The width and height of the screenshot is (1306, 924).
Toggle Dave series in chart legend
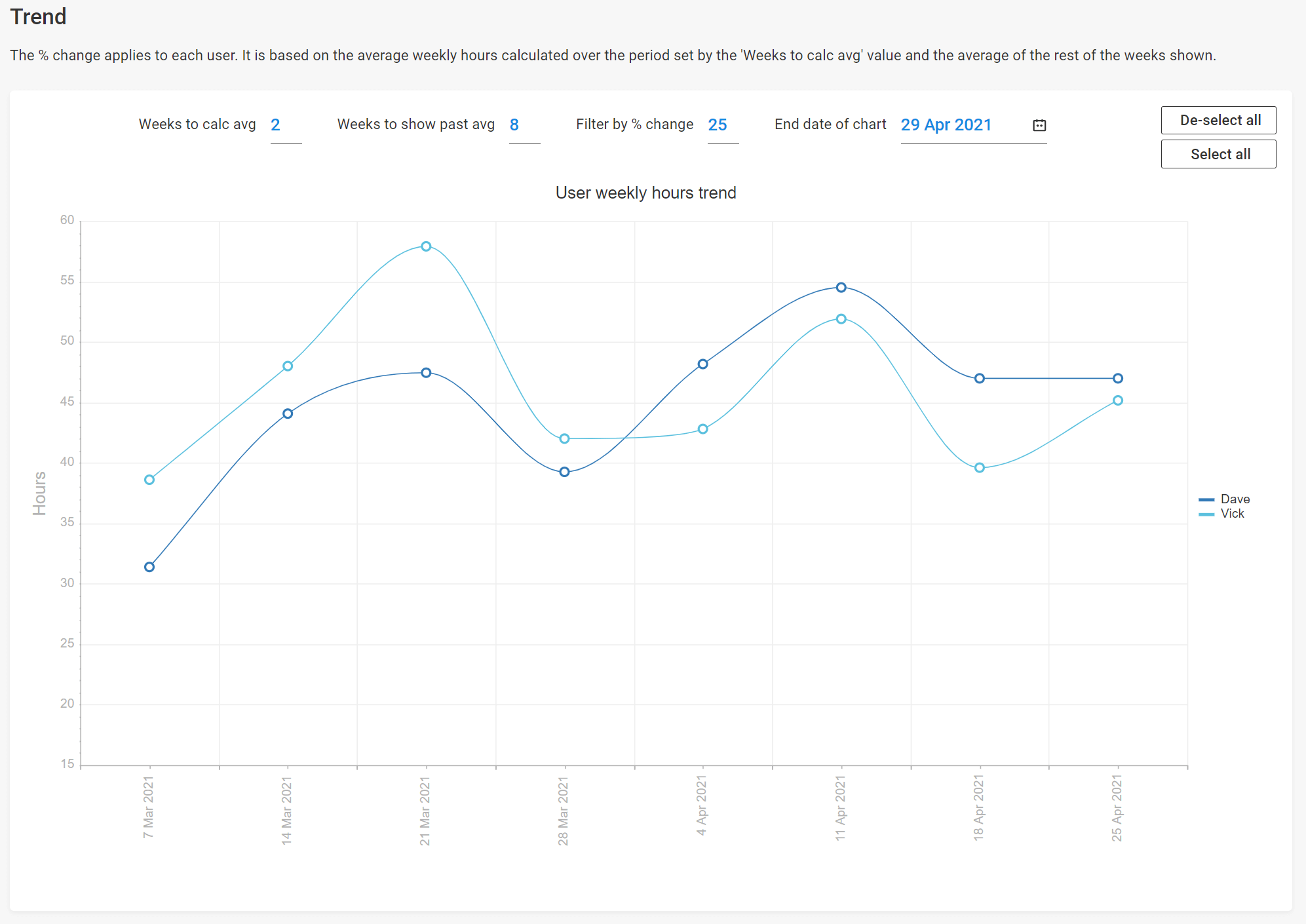pos(1224,499)
